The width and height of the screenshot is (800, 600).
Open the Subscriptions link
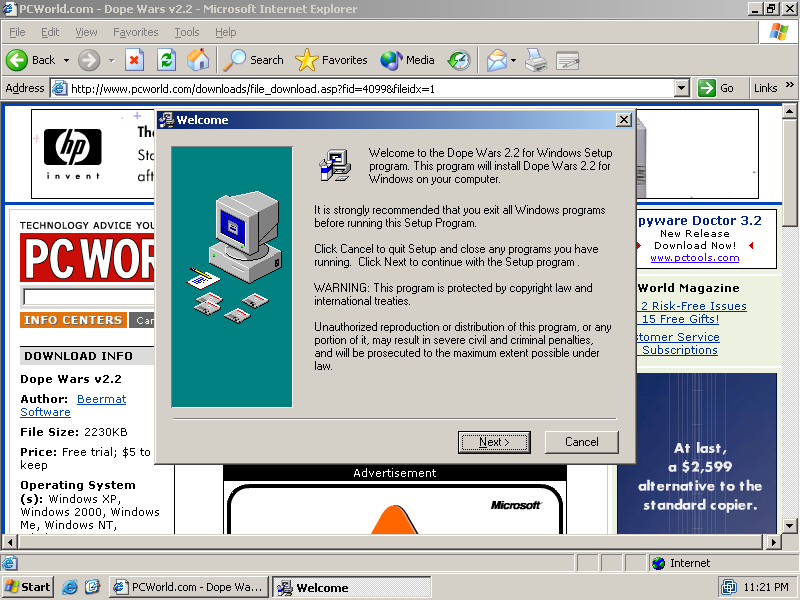[x=680, y=350]
